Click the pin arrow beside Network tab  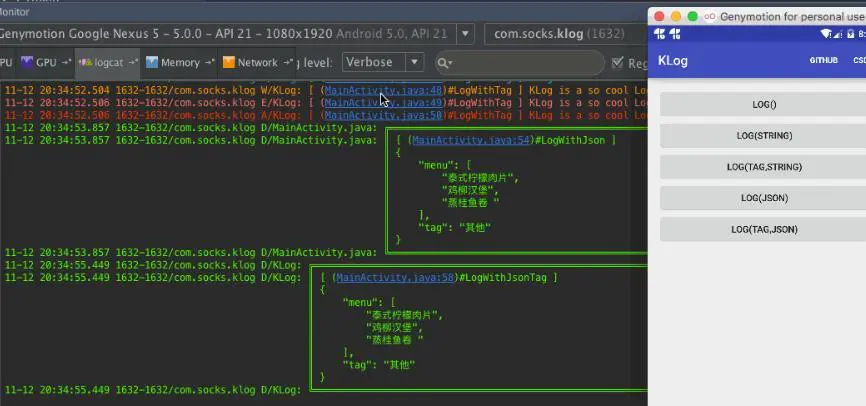[x=288, y=62]
